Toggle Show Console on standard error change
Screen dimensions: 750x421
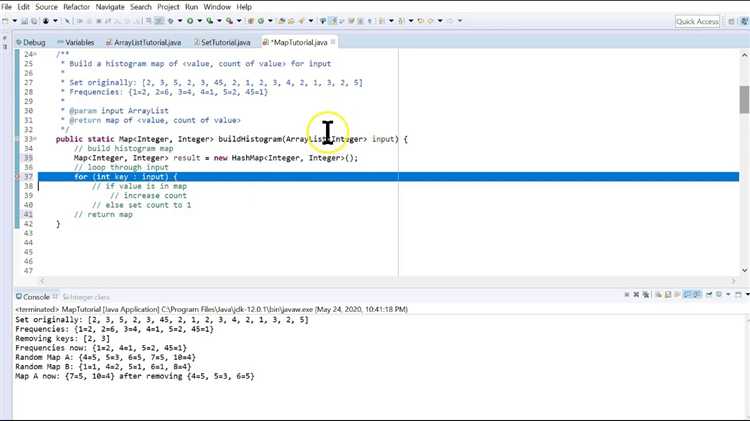click(x=697, y=294)
